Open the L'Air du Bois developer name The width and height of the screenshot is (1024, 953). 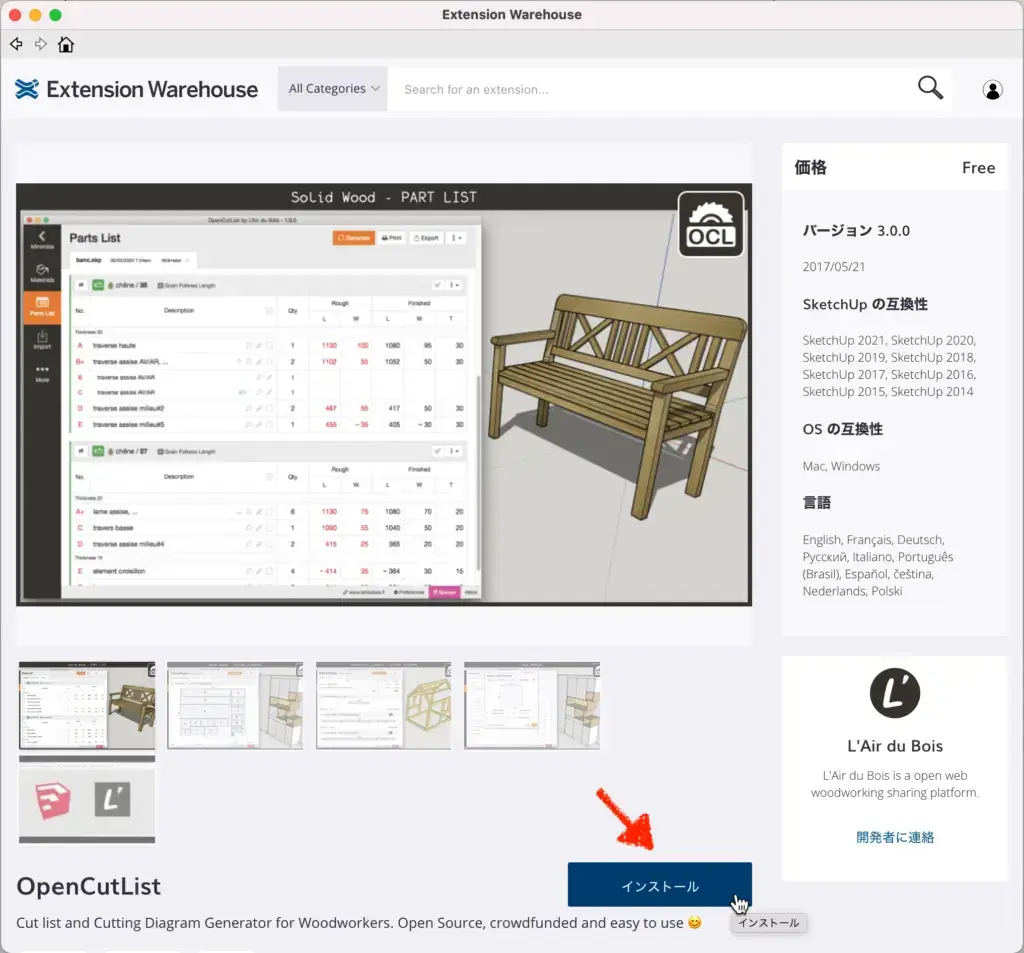tap(895, 746)
